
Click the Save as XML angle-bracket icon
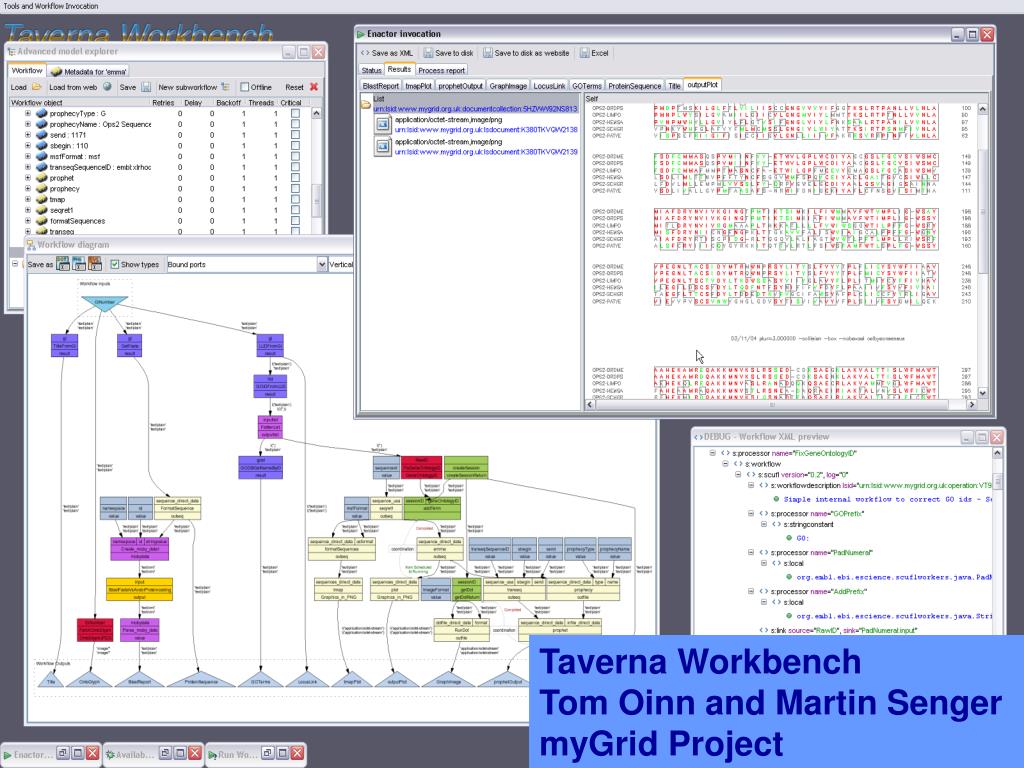tap(365, 53)
